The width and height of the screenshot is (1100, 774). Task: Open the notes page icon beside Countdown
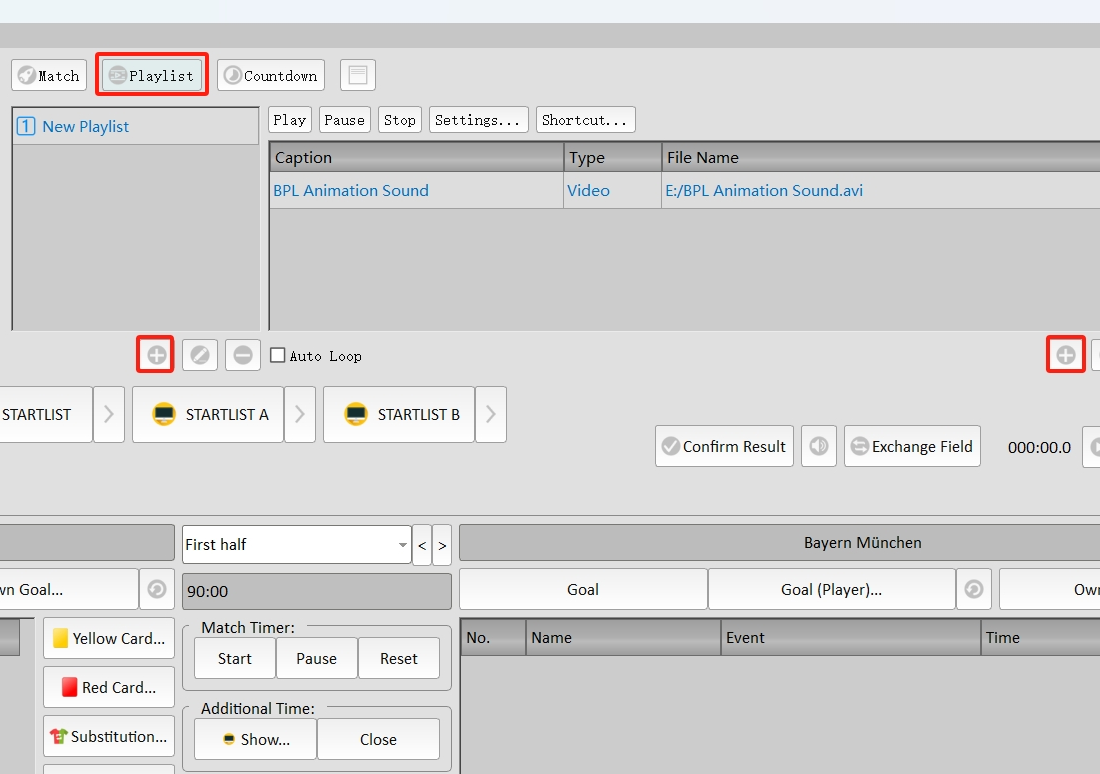(x=358, y=75)
